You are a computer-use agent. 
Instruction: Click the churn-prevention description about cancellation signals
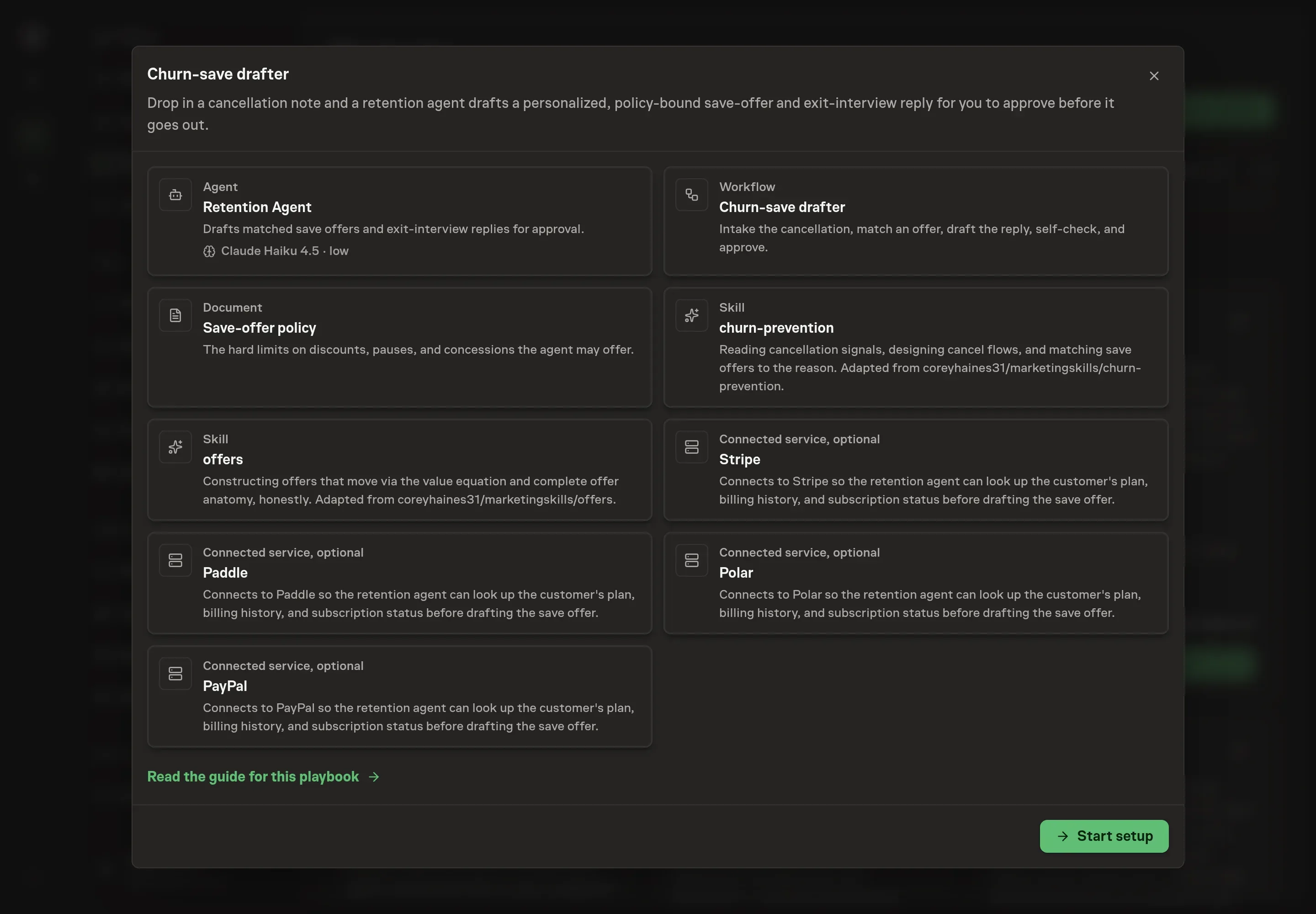[x=929, y=368]
